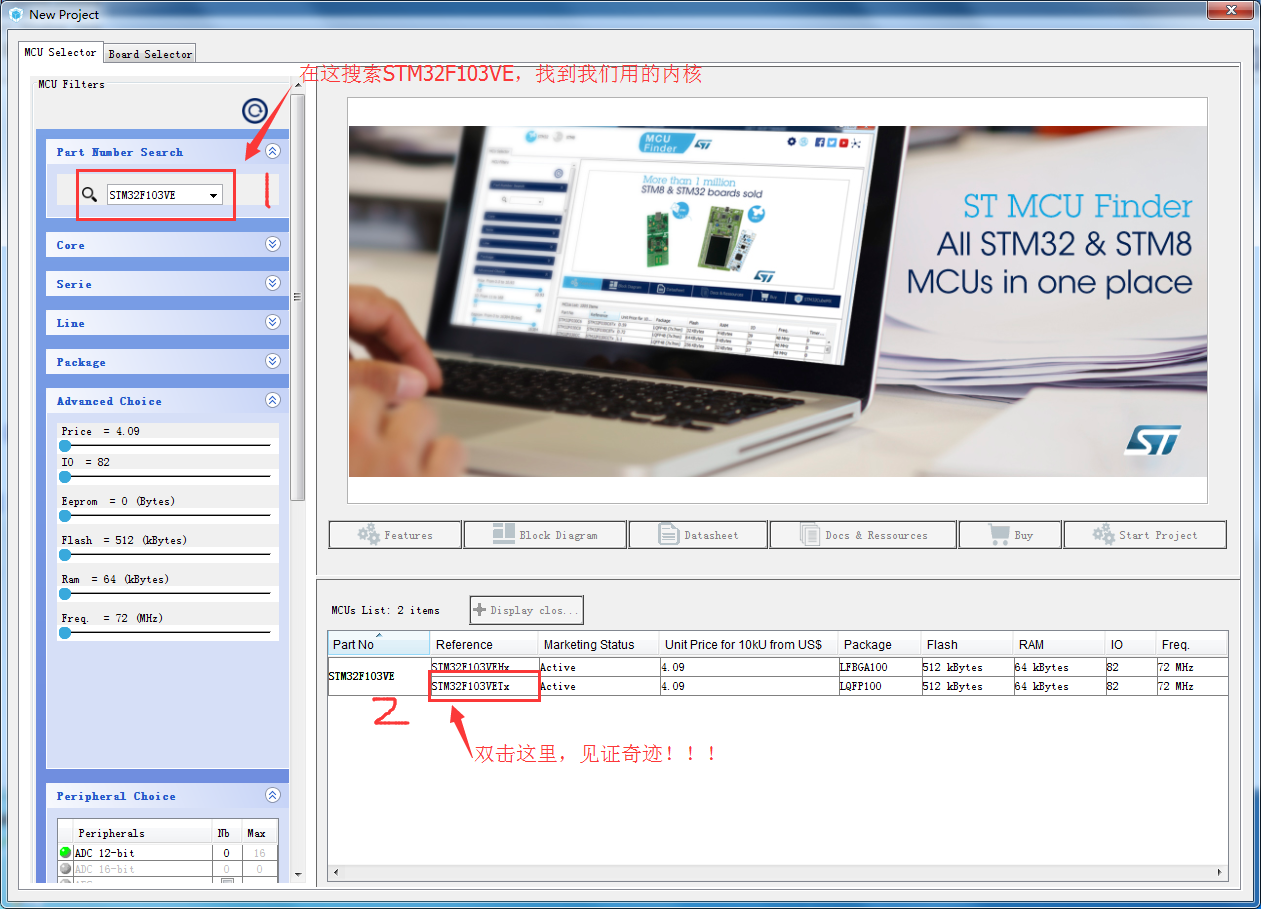Click the STM32F103VE part number cell

[379, 677]
